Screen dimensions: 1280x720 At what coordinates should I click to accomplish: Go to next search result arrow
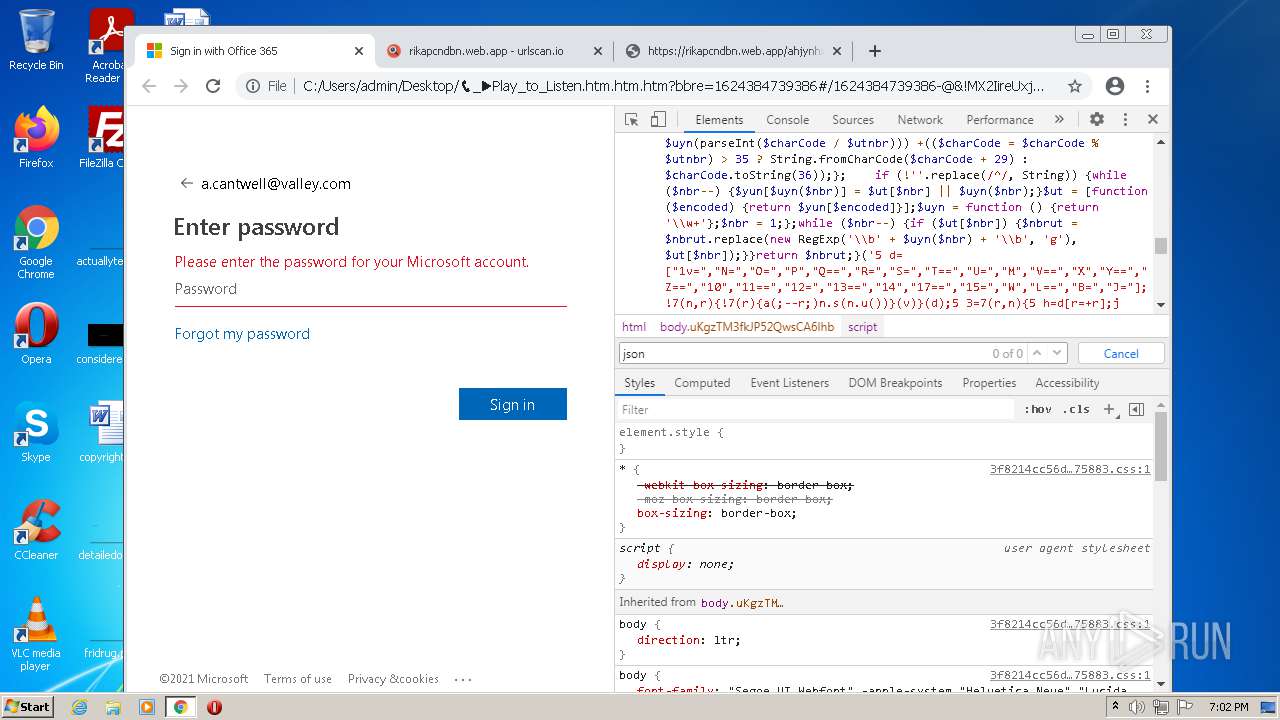(x=1057, y=353)
